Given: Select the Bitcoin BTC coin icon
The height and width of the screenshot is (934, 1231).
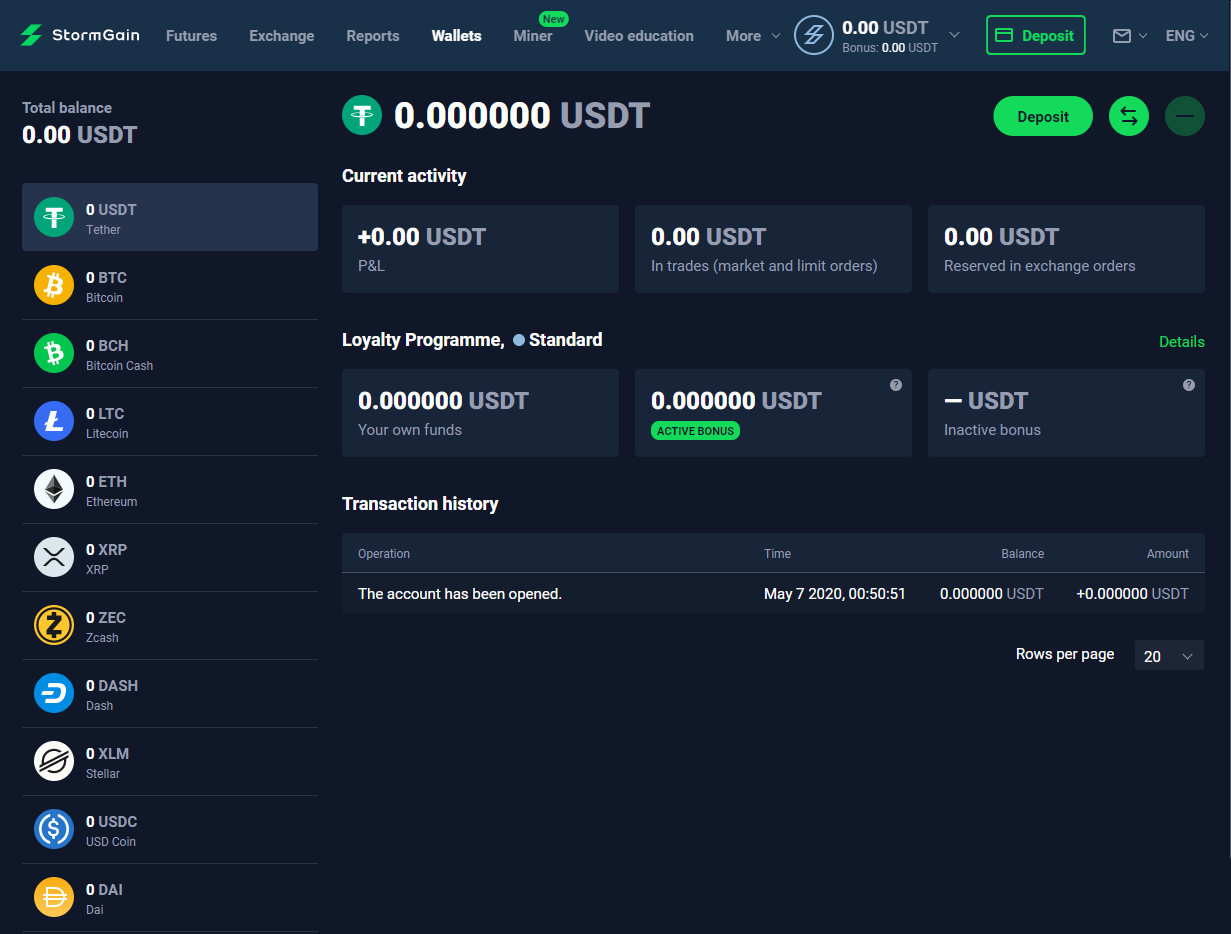Looking at the screenshot, I should pyautogui.click(x=54, y=285).
